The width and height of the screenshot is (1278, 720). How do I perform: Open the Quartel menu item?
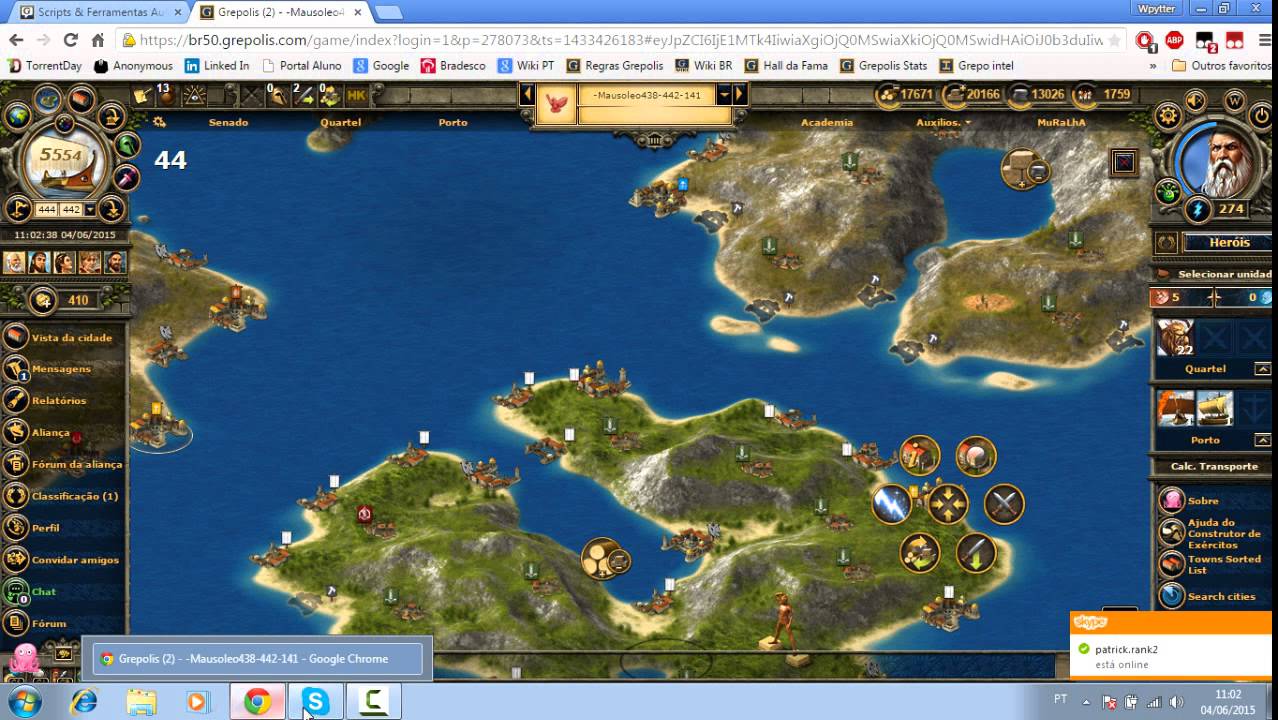(340, 122)
